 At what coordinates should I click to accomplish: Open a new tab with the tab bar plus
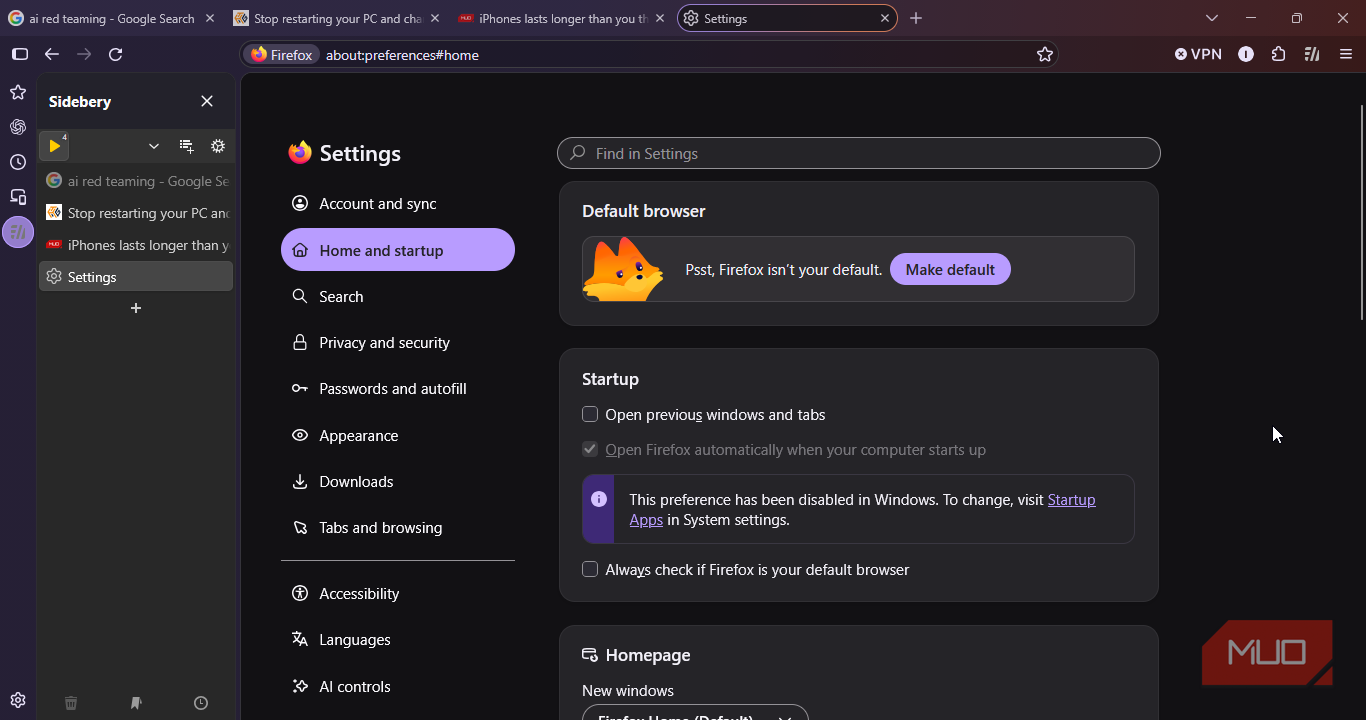coord(916,18)
